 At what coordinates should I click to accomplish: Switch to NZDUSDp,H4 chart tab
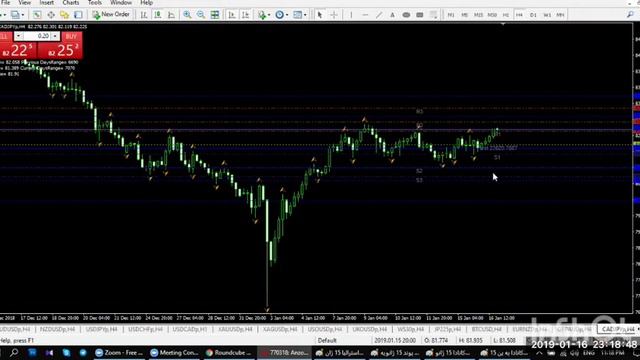coord(58,329)
